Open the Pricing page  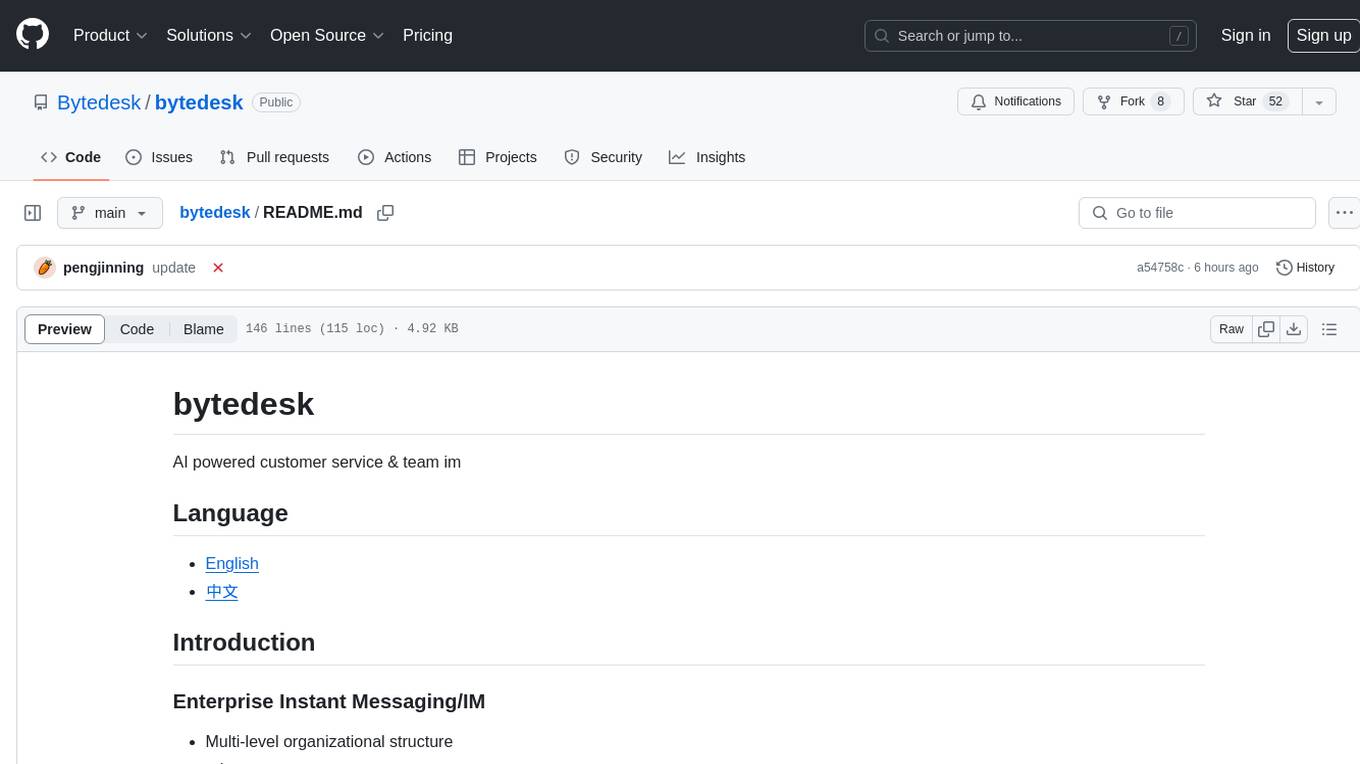[427, 35]
